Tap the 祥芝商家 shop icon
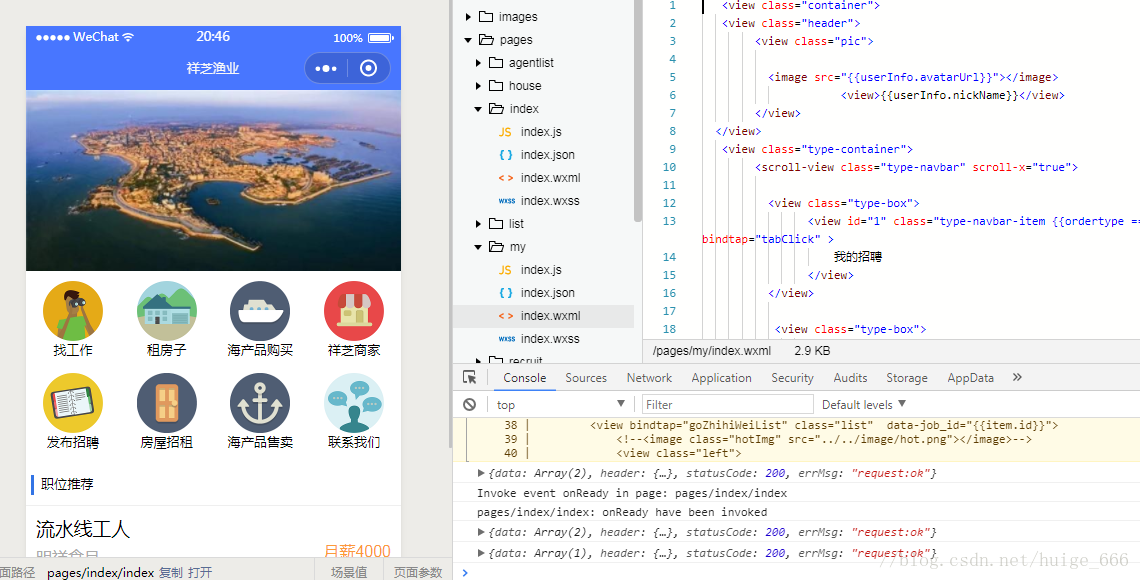1140x580 pixels. pyautogui.click(x=353, y=311)
